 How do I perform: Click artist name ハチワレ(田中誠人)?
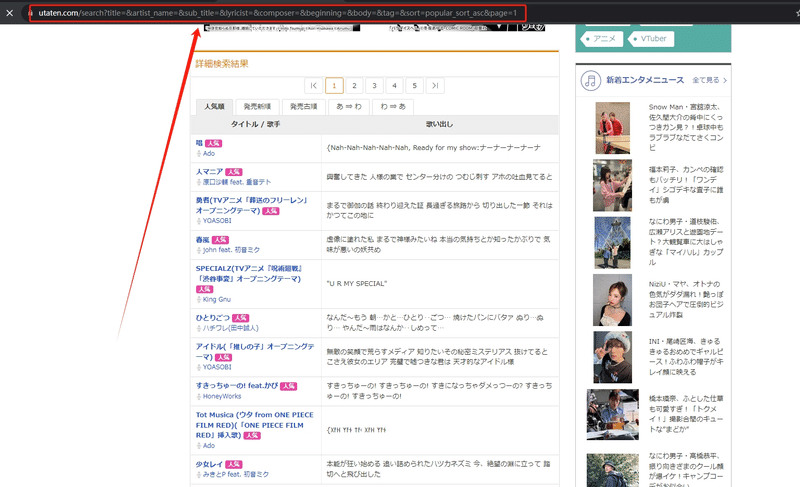(x=231, y=328)
